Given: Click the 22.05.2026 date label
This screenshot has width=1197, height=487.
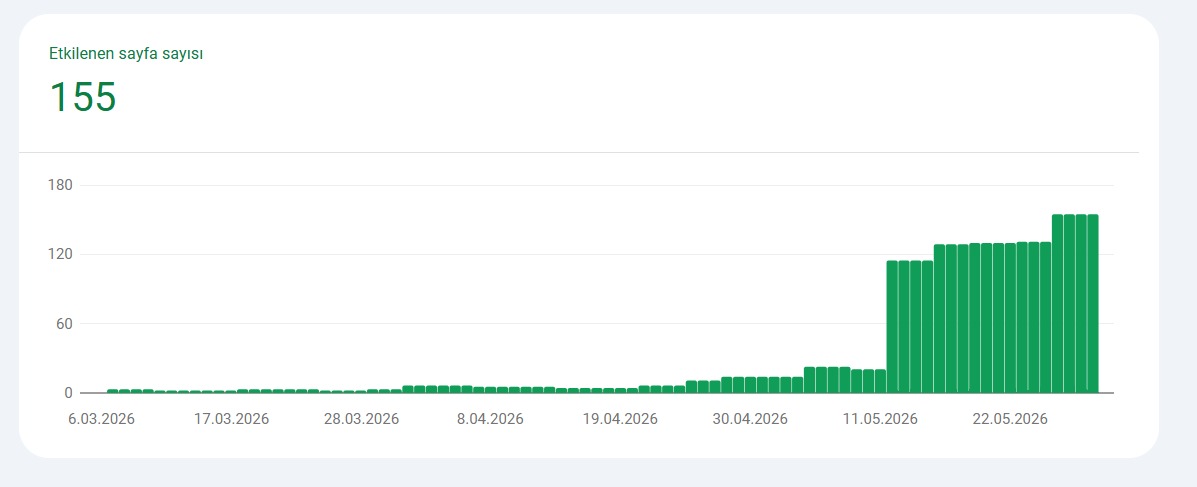Looking at the screenshot, I should pos(1010,420).
